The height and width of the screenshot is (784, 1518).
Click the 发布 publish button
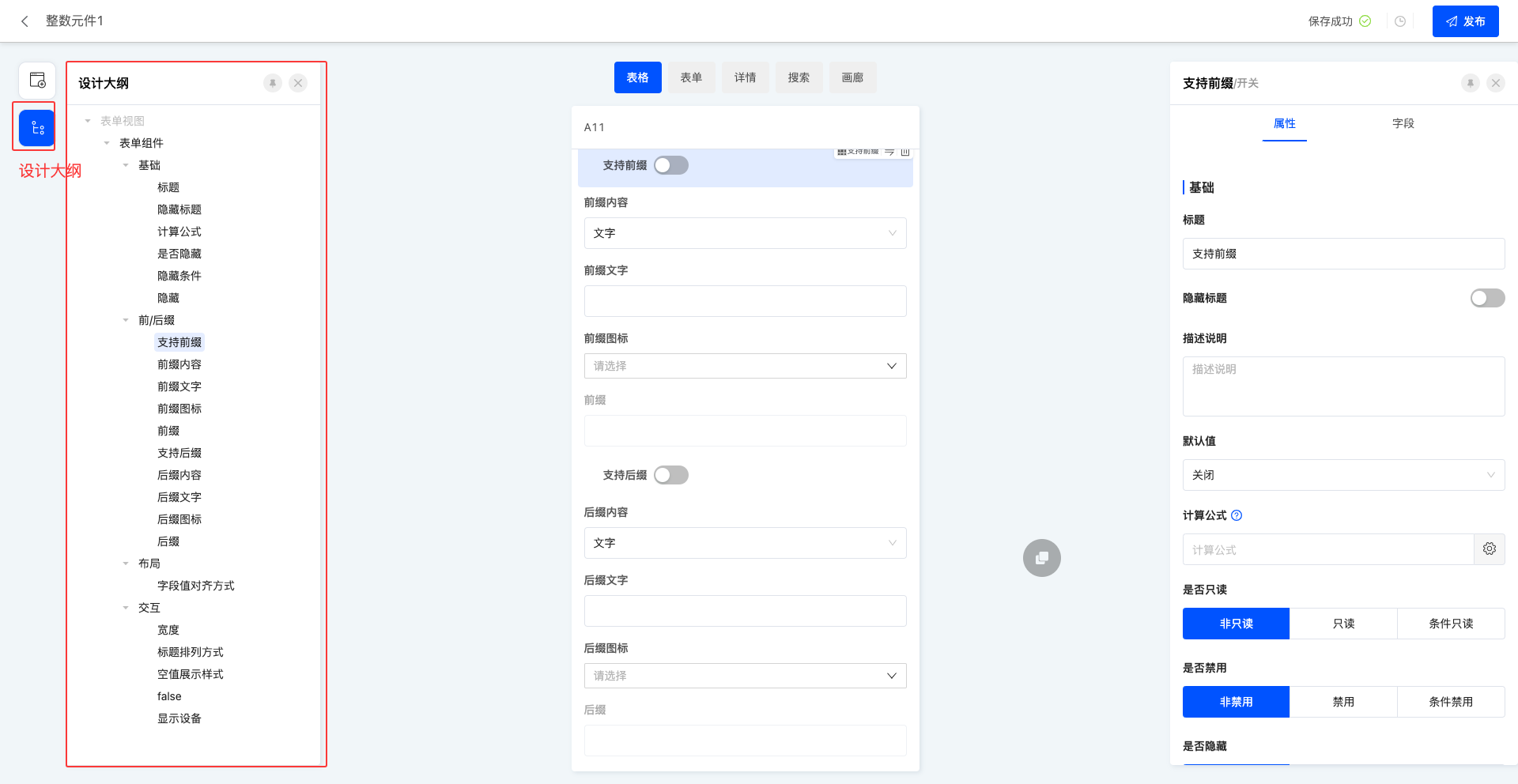[1465, 21]
